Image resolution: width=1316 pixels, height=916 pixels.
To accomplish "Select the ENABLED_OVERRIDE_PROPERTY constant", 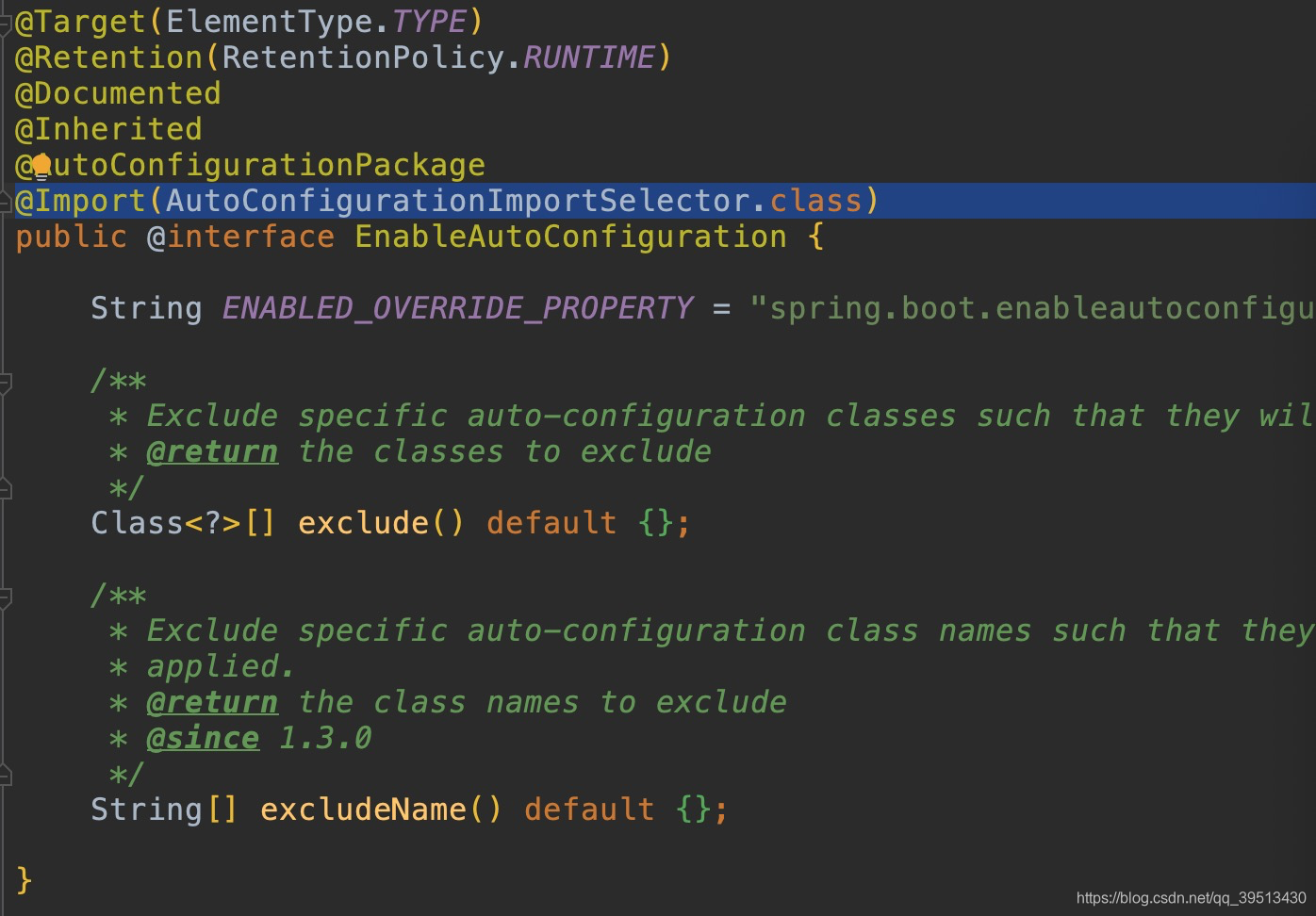I will coord(457,308).
